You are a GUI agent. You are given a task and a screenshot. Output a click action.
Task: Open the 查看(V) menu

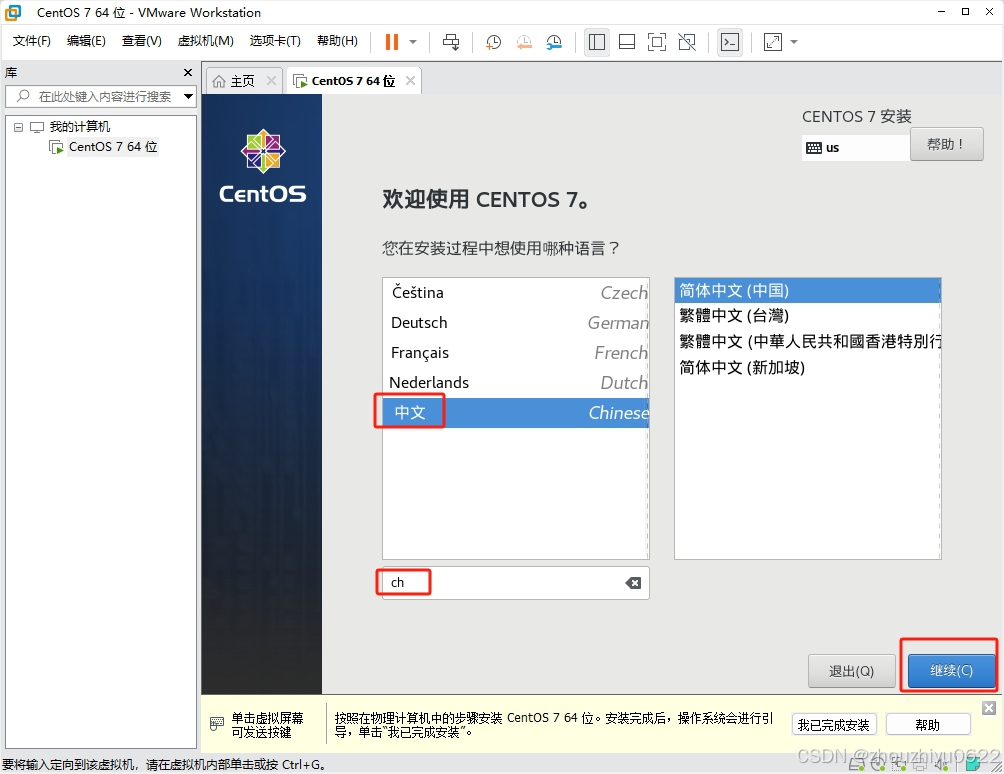142,41
